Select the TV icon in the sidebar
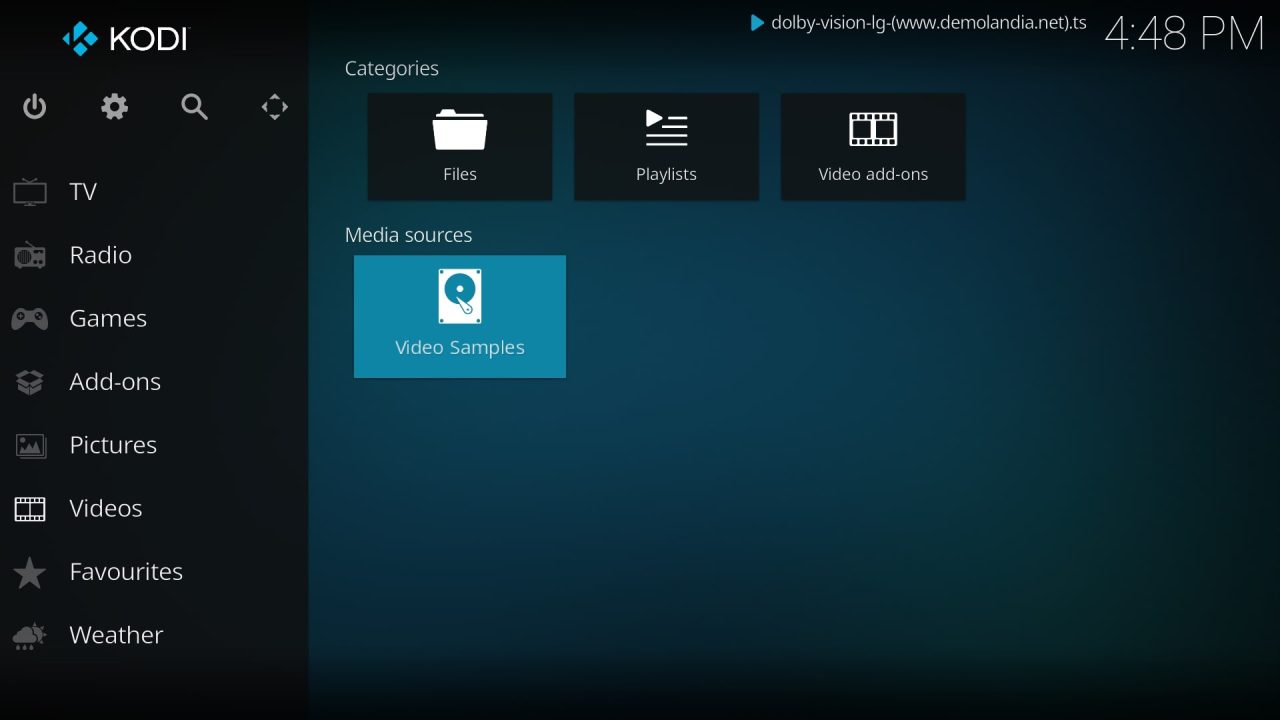Image resolution: width=1280 pixels, height=720 pixels. tap(29, 191)
